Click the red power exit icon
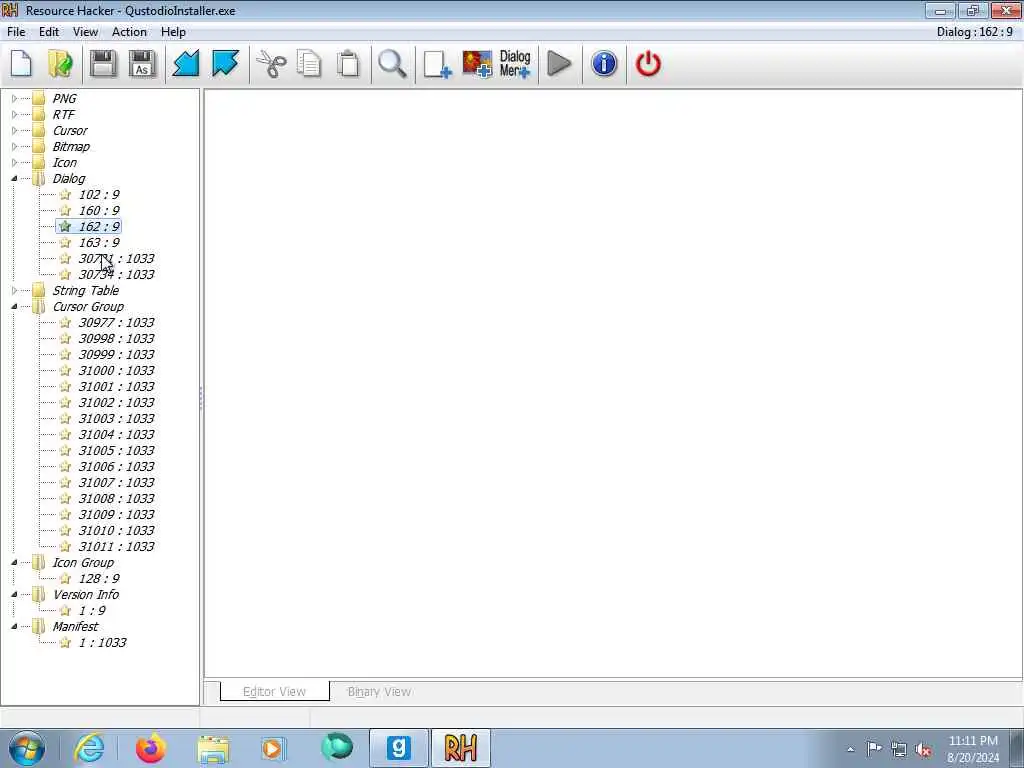 click(x=648, y=64)
